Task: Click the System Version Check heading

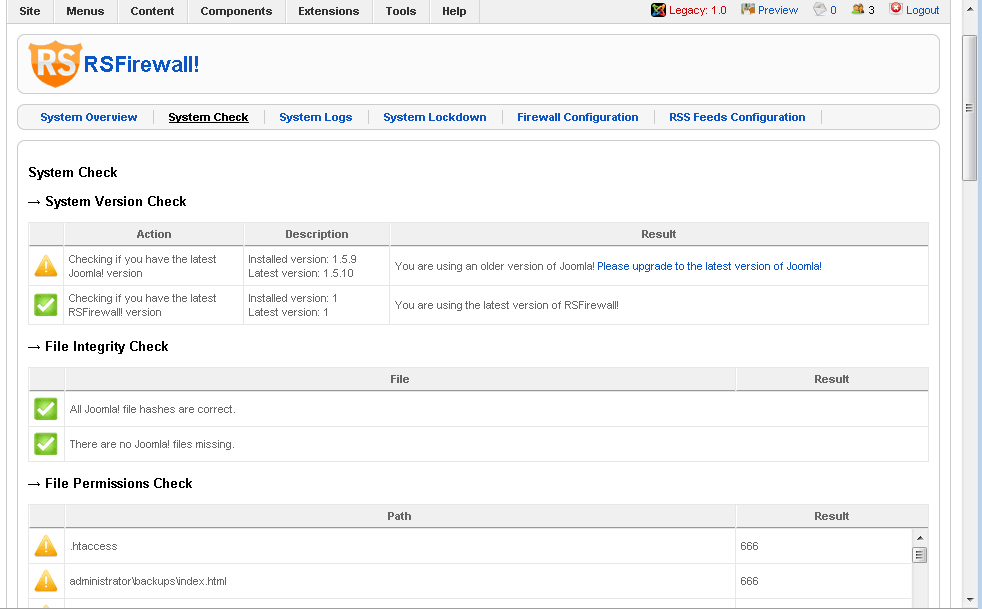Action: click(x=116, y=202)
